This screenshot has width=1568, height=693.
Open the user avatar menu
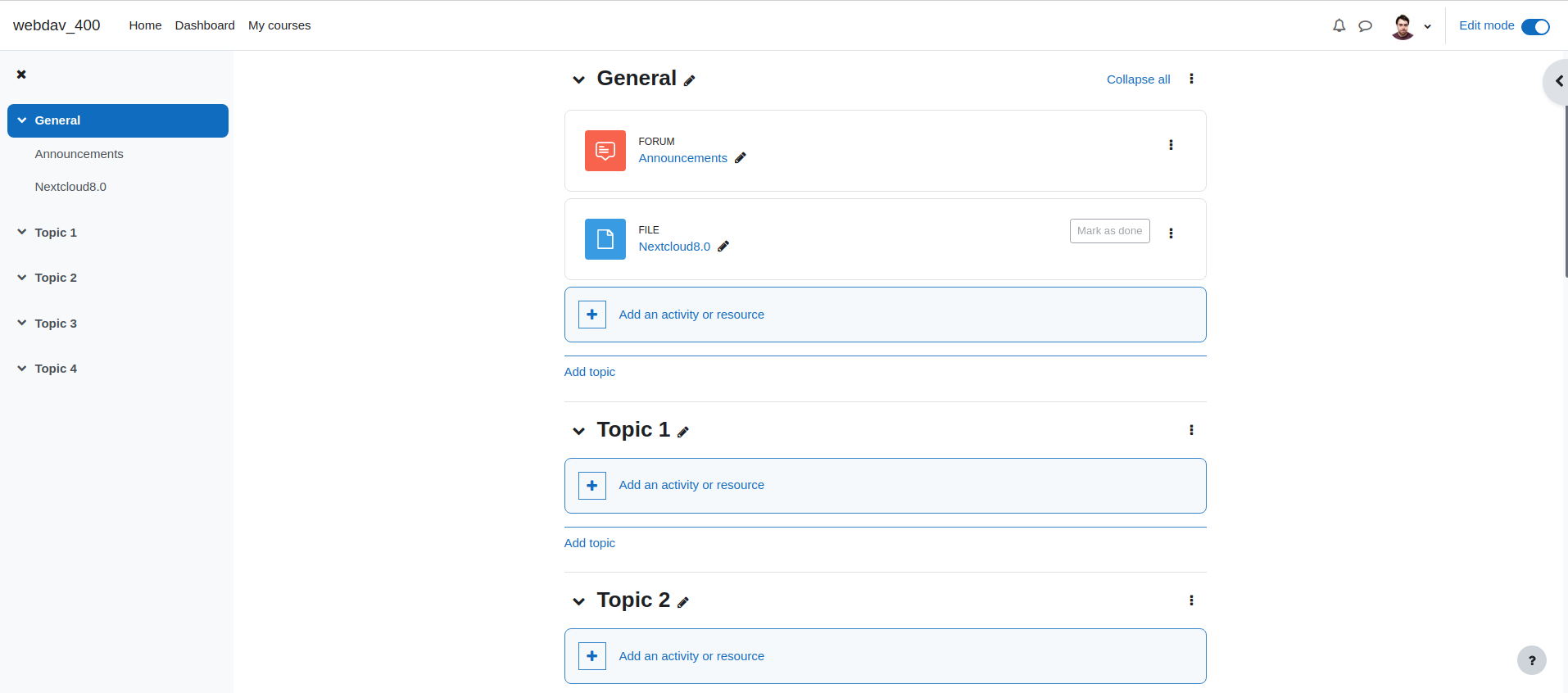(x=1403, y=26)
